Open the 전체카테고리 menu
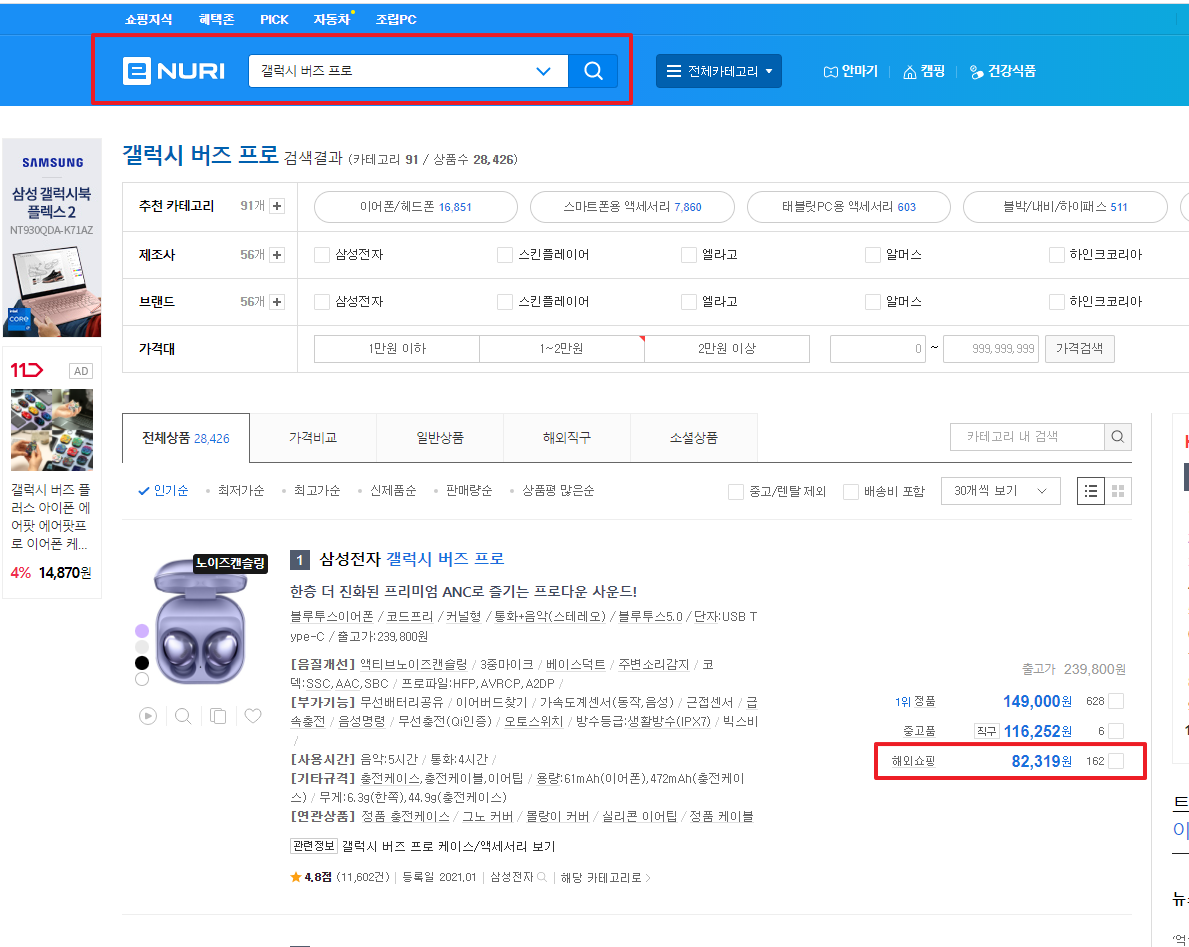The width and height of the screenshot is (1189, 947). (718, 71)
